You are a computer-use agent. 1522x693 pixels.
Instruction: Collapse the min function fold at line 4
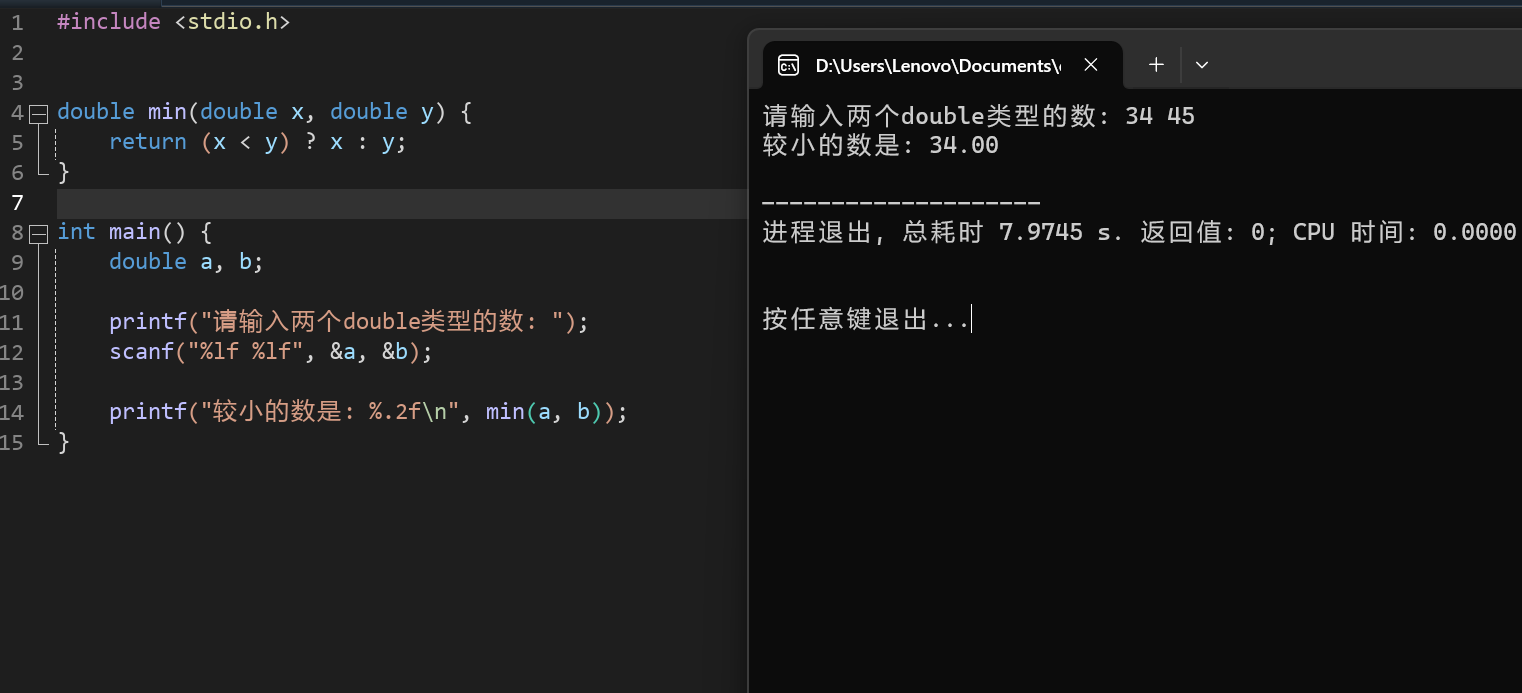[38, 112]
